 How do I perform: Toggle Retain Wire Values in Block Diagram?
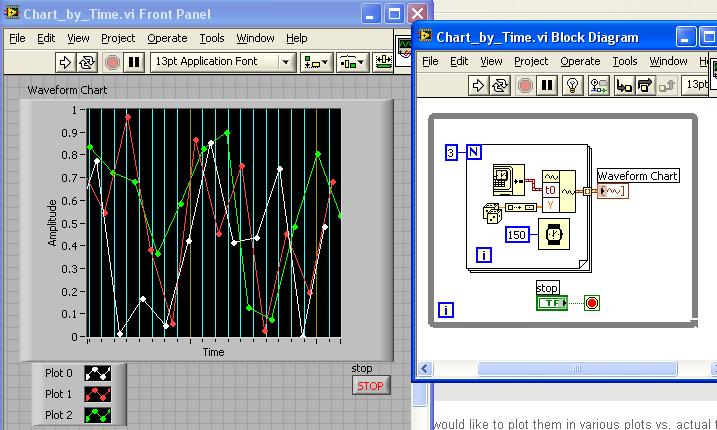tap(599, 85)
